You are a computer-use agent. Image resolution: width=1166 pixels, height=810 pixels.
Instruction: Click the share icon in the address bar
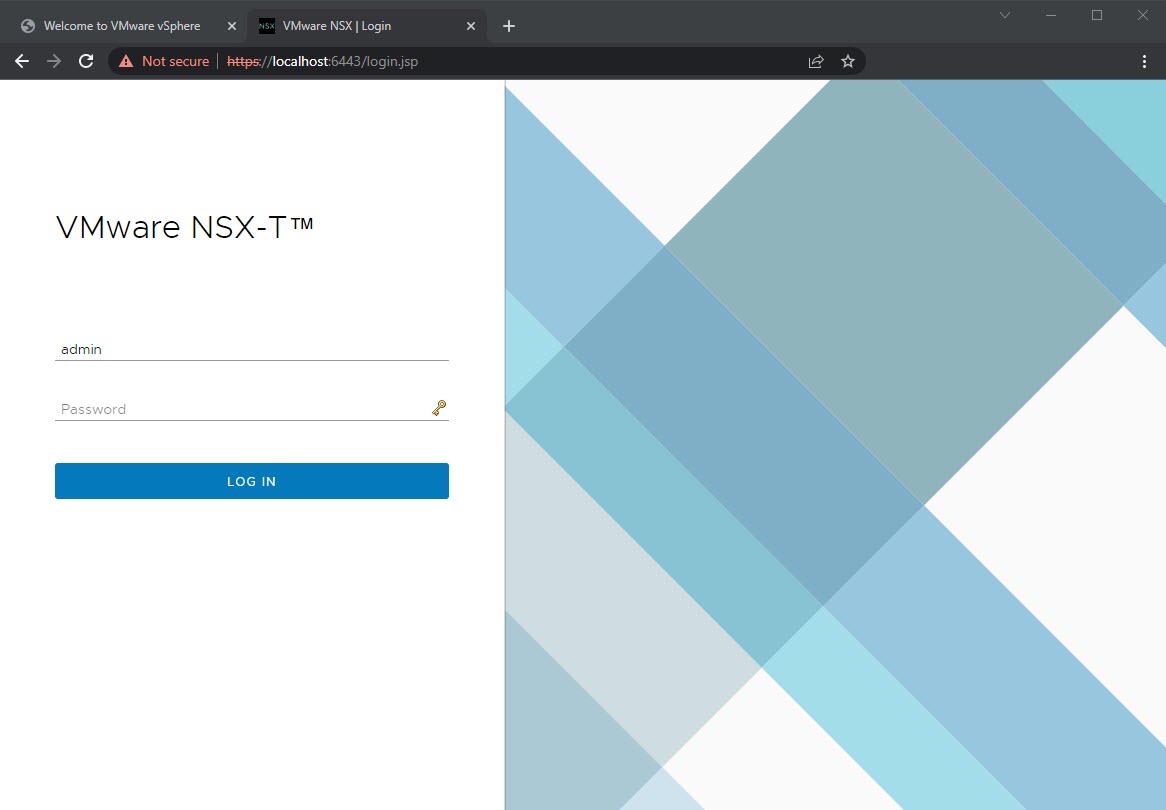click(815, 61)
